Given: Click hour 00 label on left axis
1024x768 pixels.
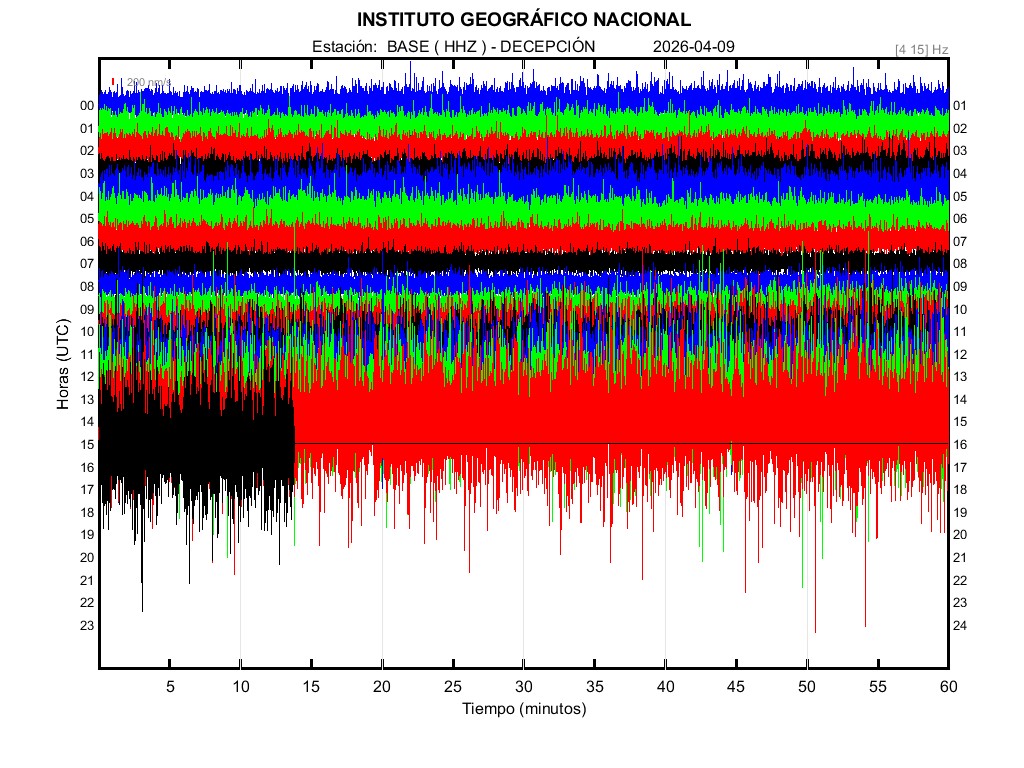Looking at the screenshot, I should (87, 106).
